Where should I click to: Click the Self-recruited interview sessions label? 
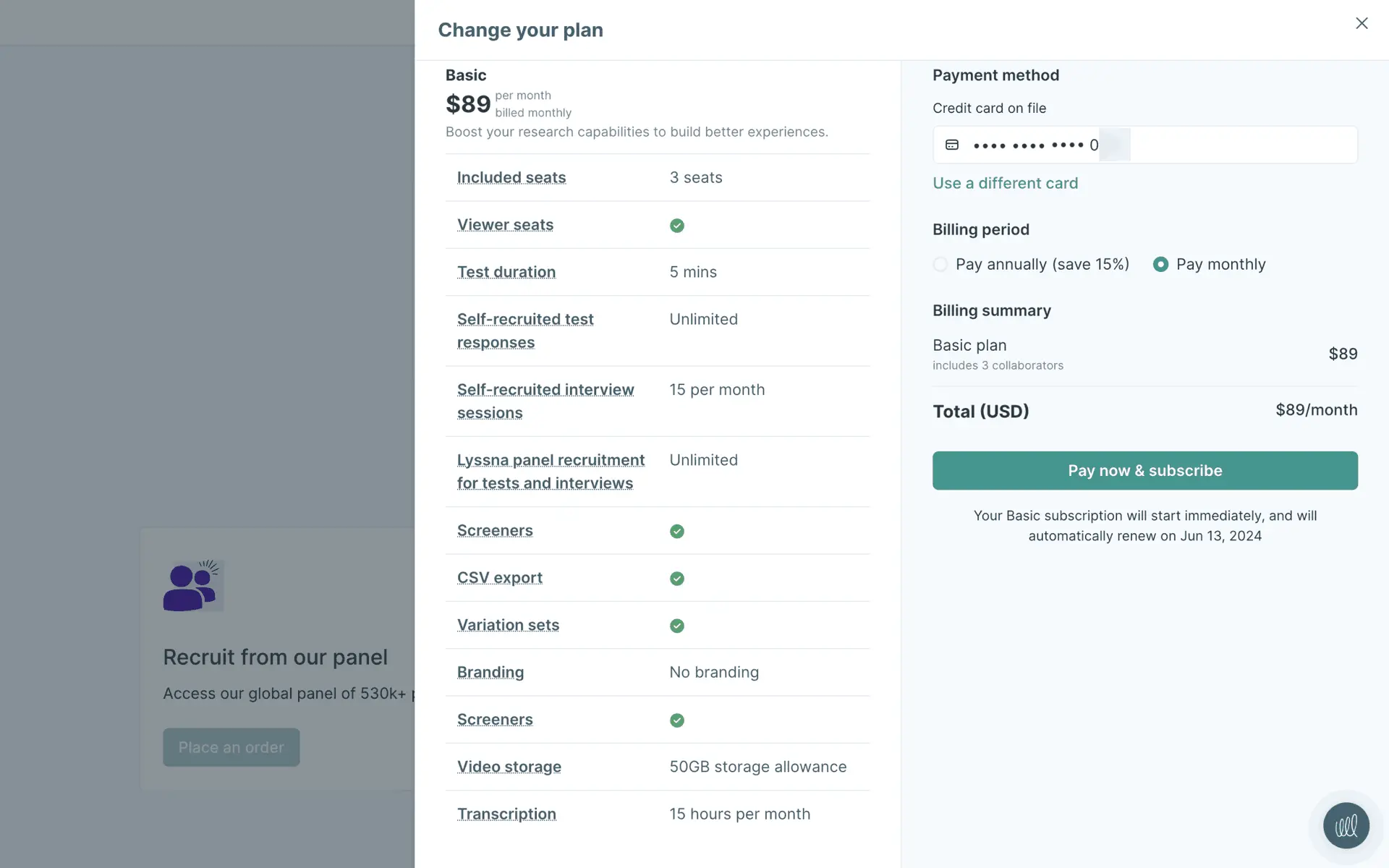(545, 401)
